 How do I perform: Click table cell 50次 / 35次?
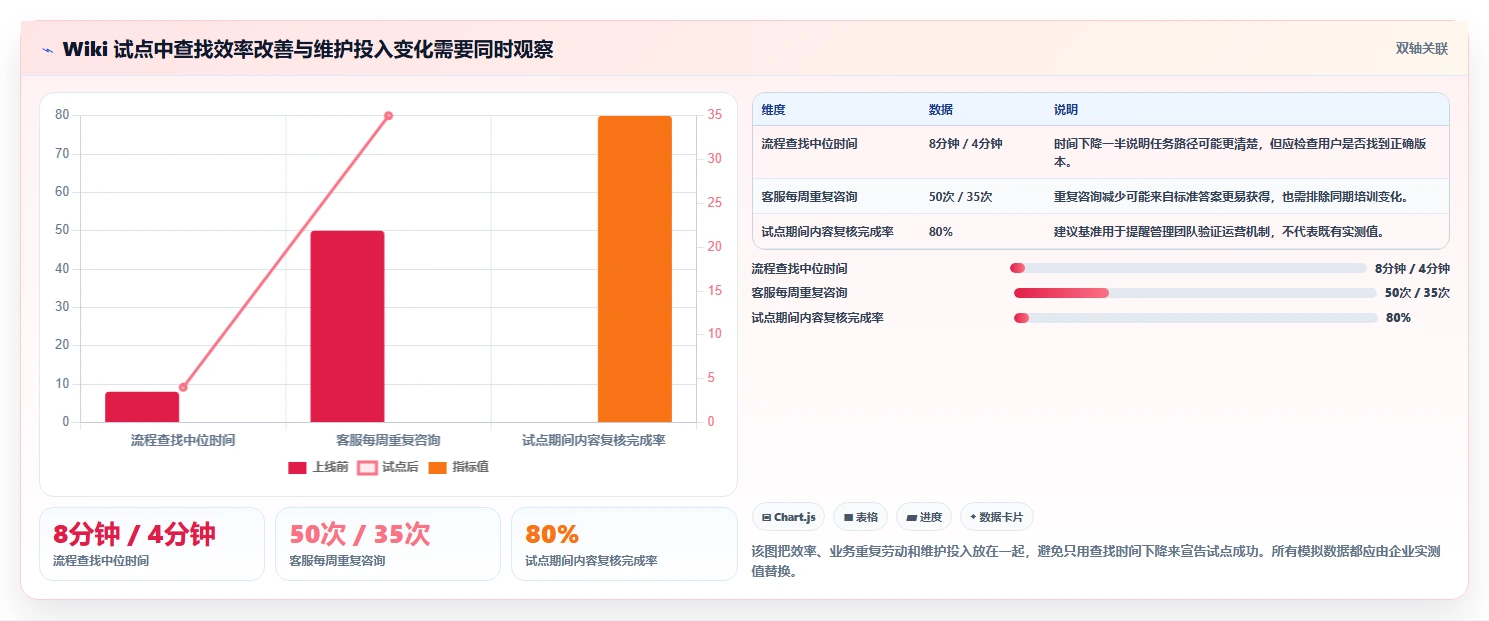[960, 197]
